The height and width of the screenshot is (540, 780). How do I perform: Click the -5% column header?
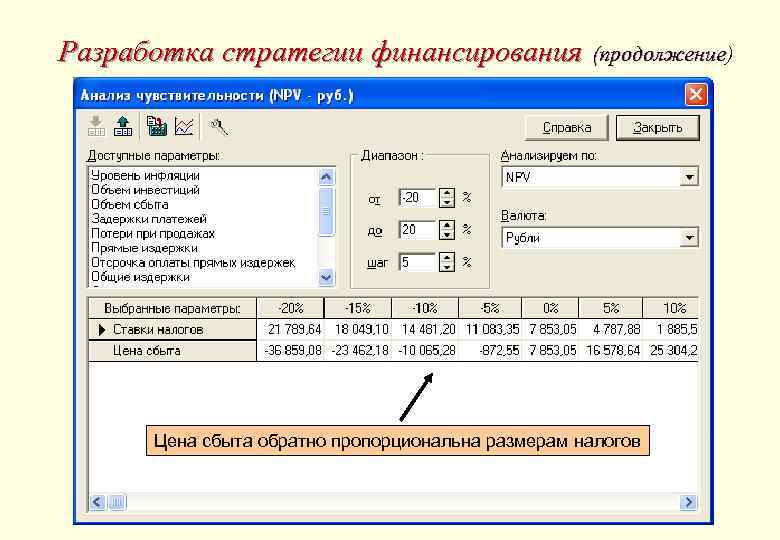click(490, 308)
